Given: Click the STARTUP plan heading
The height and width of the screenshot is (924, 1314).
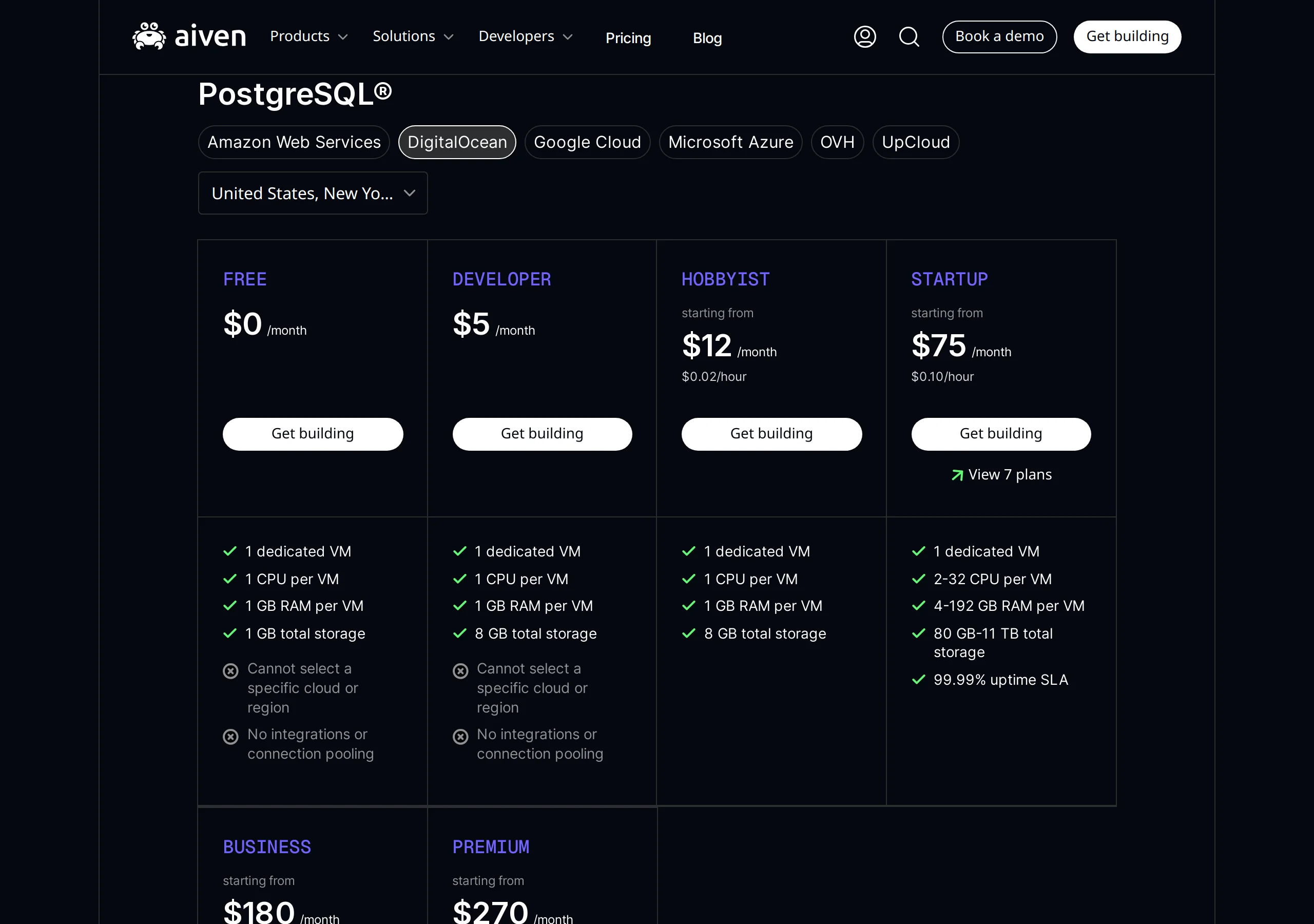Looking at the screenshot, I should (x=950, y=279).
